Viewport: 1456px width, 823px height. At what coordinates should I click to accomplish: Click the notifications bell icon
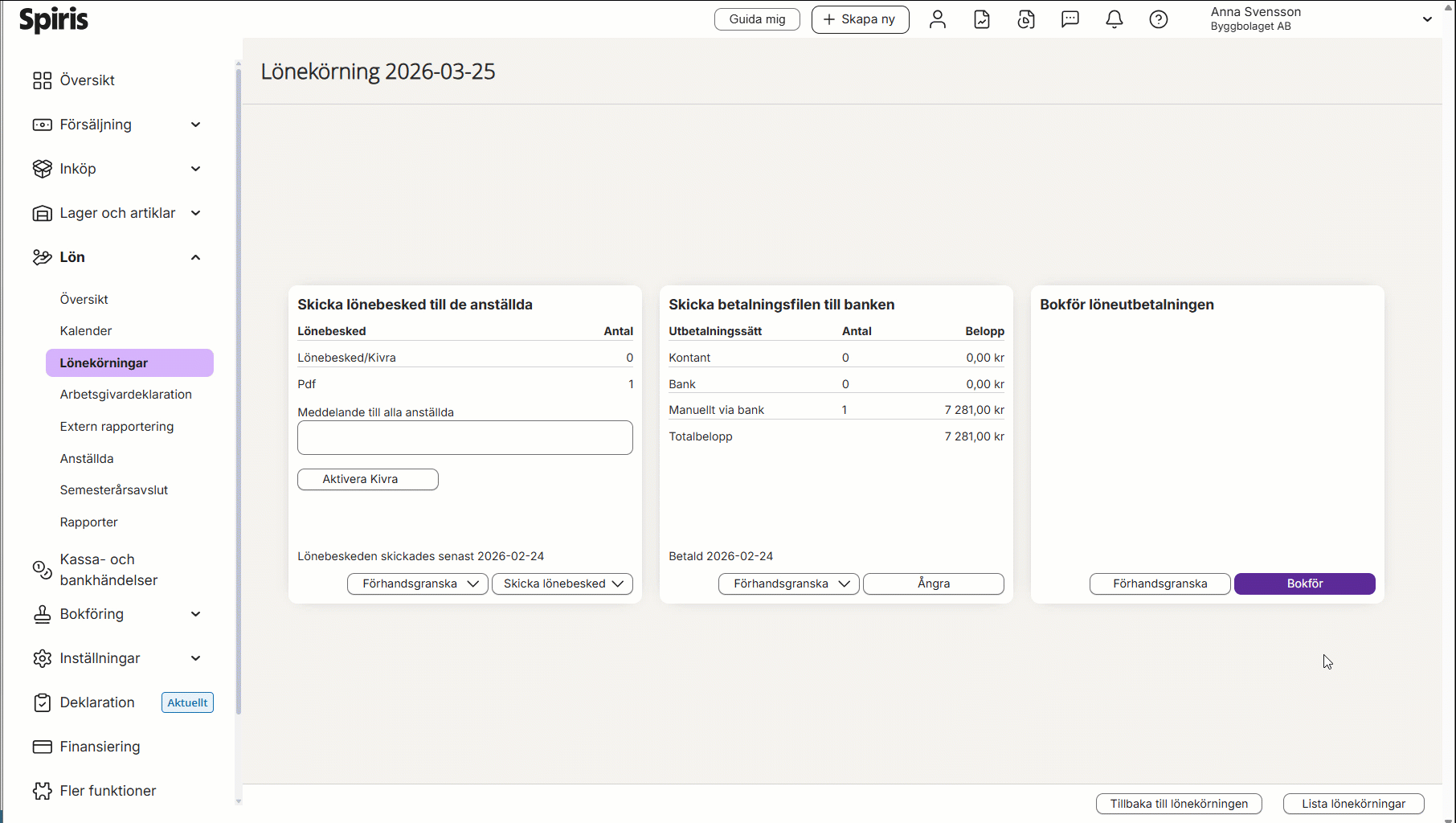tap(1114, 19)
